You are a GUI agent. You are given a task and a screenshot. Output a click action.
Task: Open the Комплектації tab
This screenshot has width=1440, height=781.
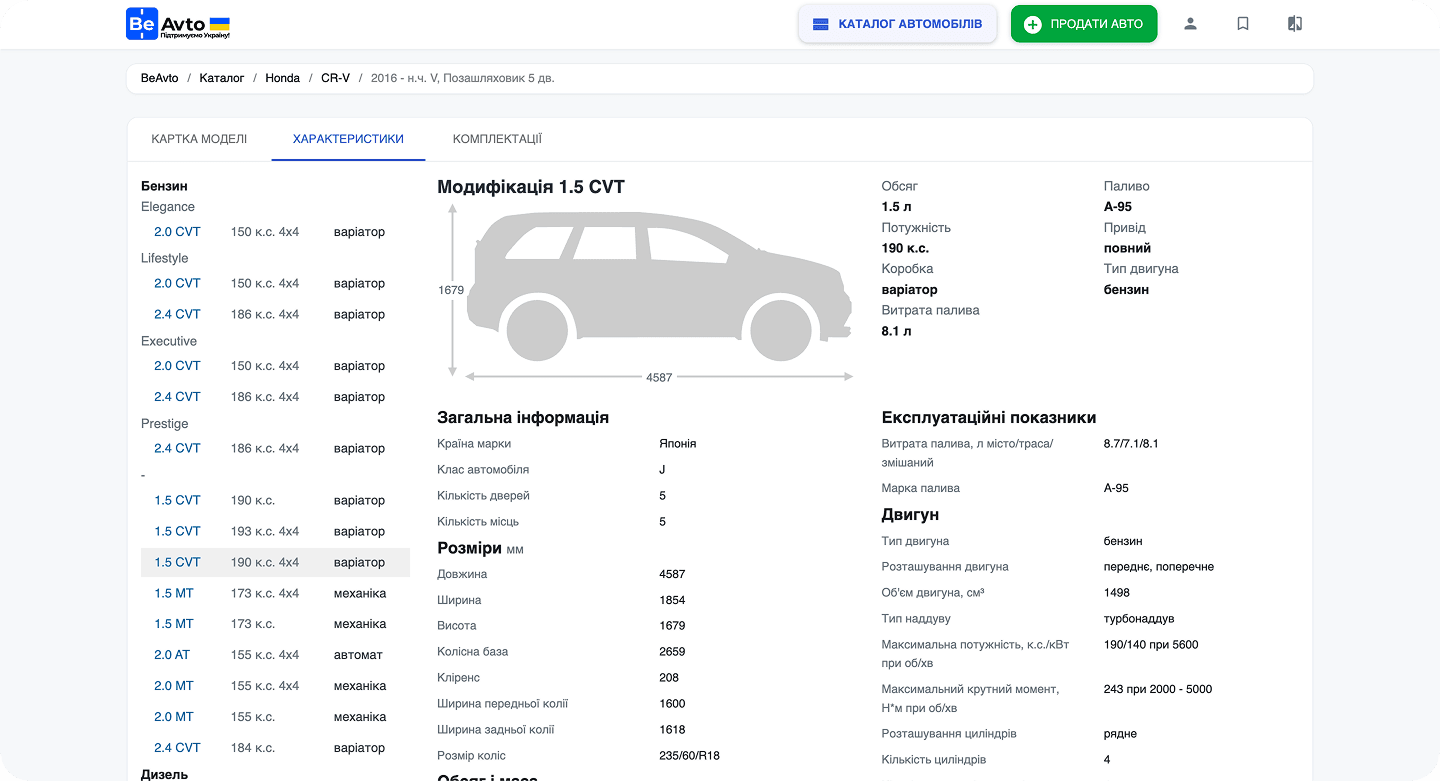(x=497, y=139)
